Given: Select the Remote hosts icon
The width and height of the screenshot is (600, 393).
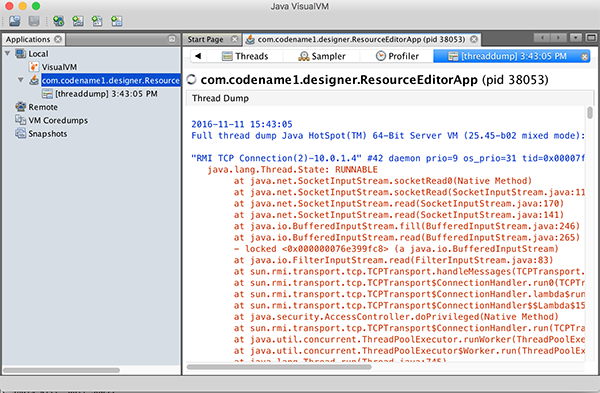Looking at the screenshot, I should [20, 107].
